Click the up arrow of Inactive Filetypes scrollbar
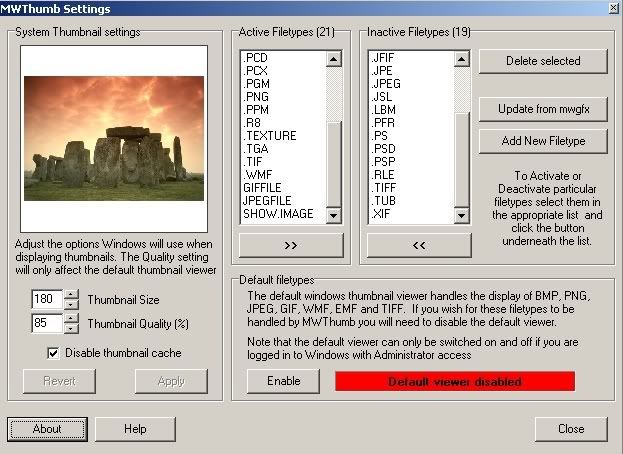Screen dimensions: 623x454 click(461, 59)
